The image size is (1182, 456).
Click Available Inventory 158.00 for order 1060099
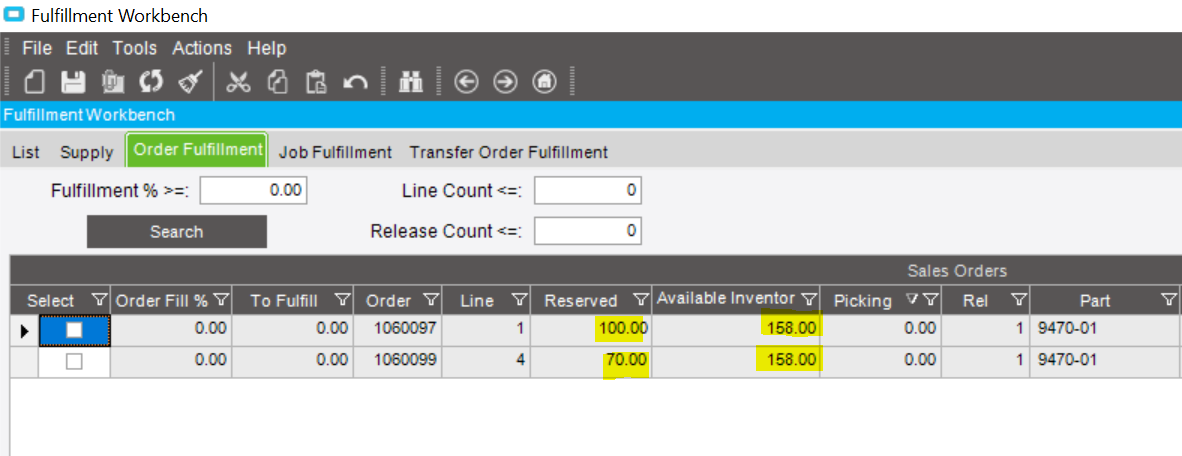point(736,362)
